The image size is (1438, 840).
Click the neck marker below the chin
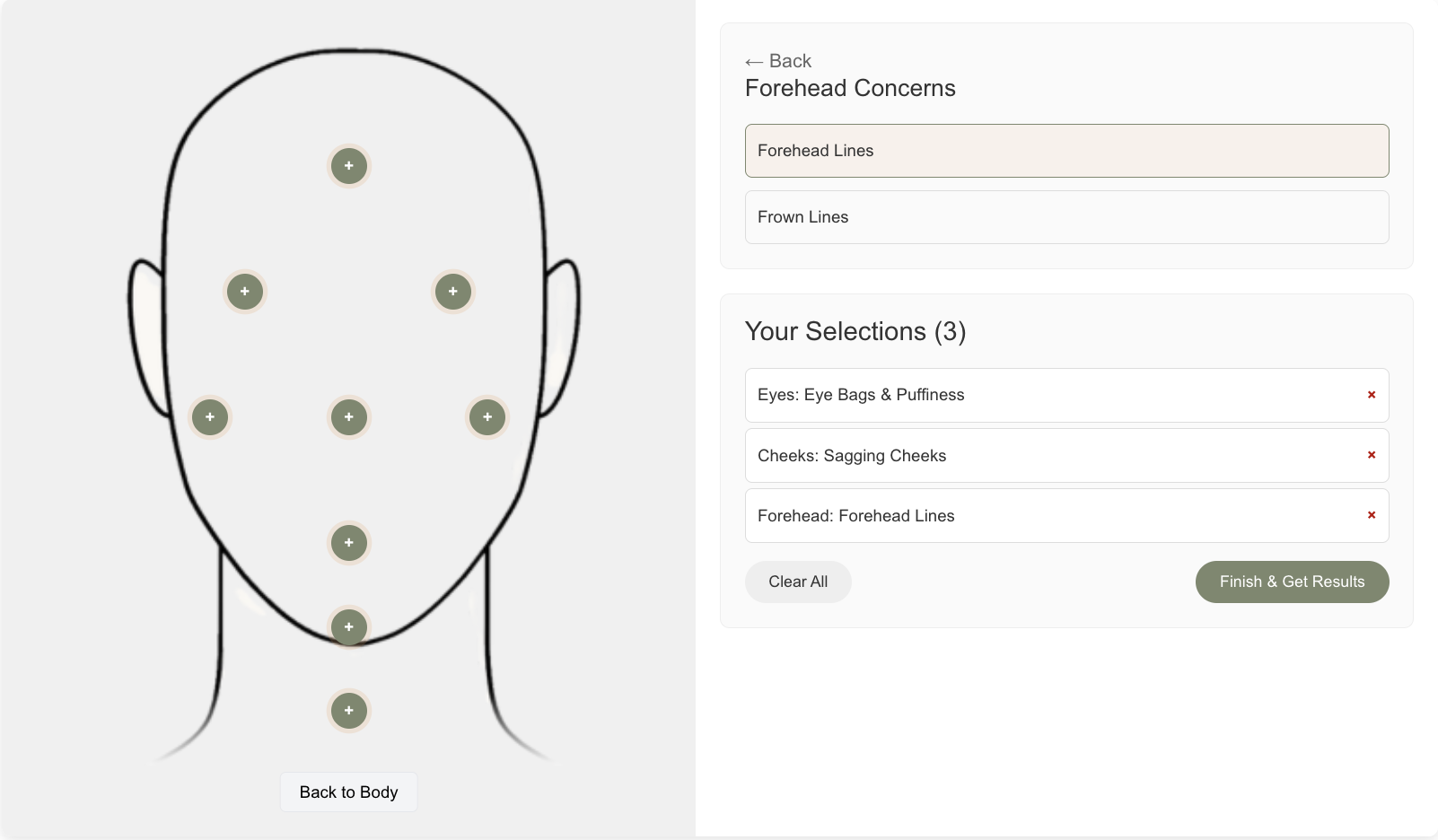click(349, 710)
